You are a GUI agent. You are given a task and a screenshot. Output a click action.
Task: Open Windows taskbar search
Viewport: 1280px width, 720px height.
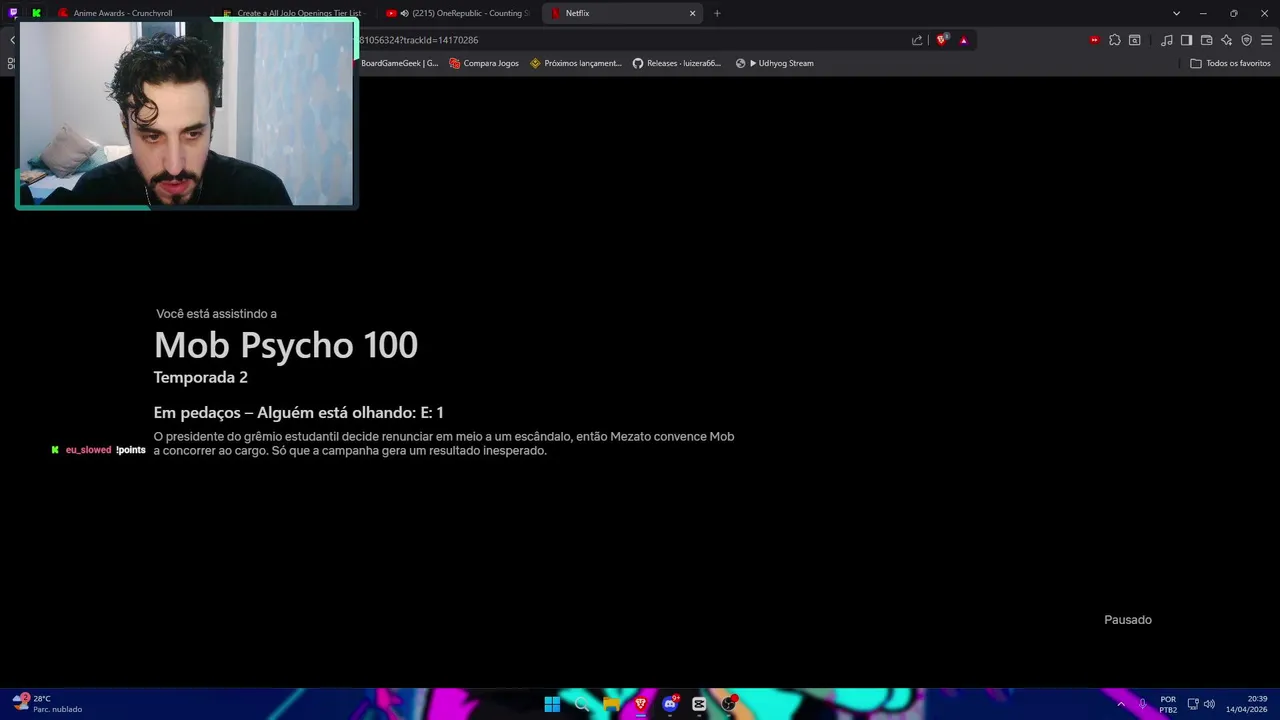click(582, 704)
